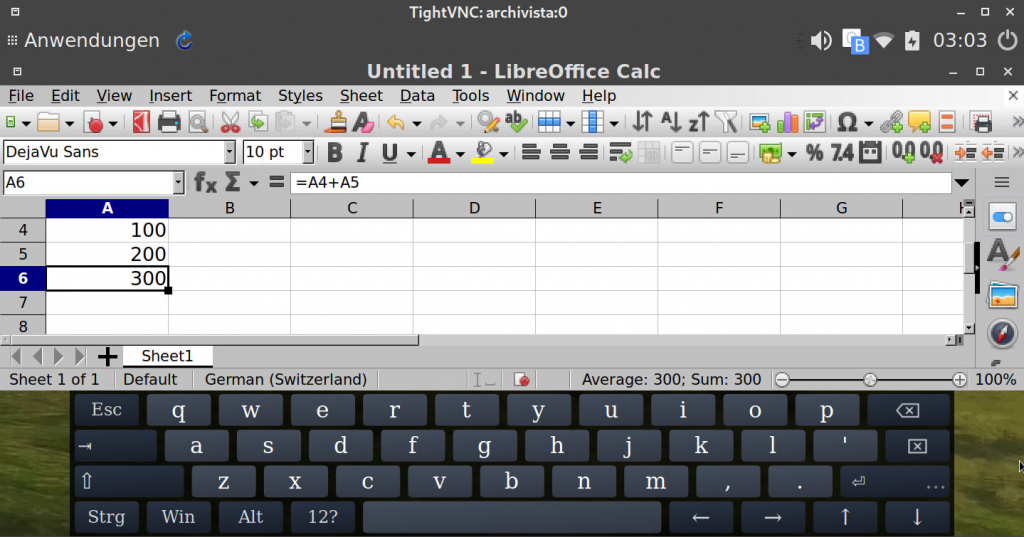The height and width of the screenshot is (537, 1024).
Task: Sort descending Z to A
Action: click(698, 122)
